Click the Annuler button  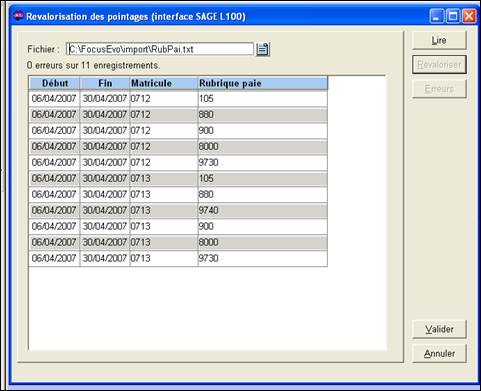[x=439, y=353]
